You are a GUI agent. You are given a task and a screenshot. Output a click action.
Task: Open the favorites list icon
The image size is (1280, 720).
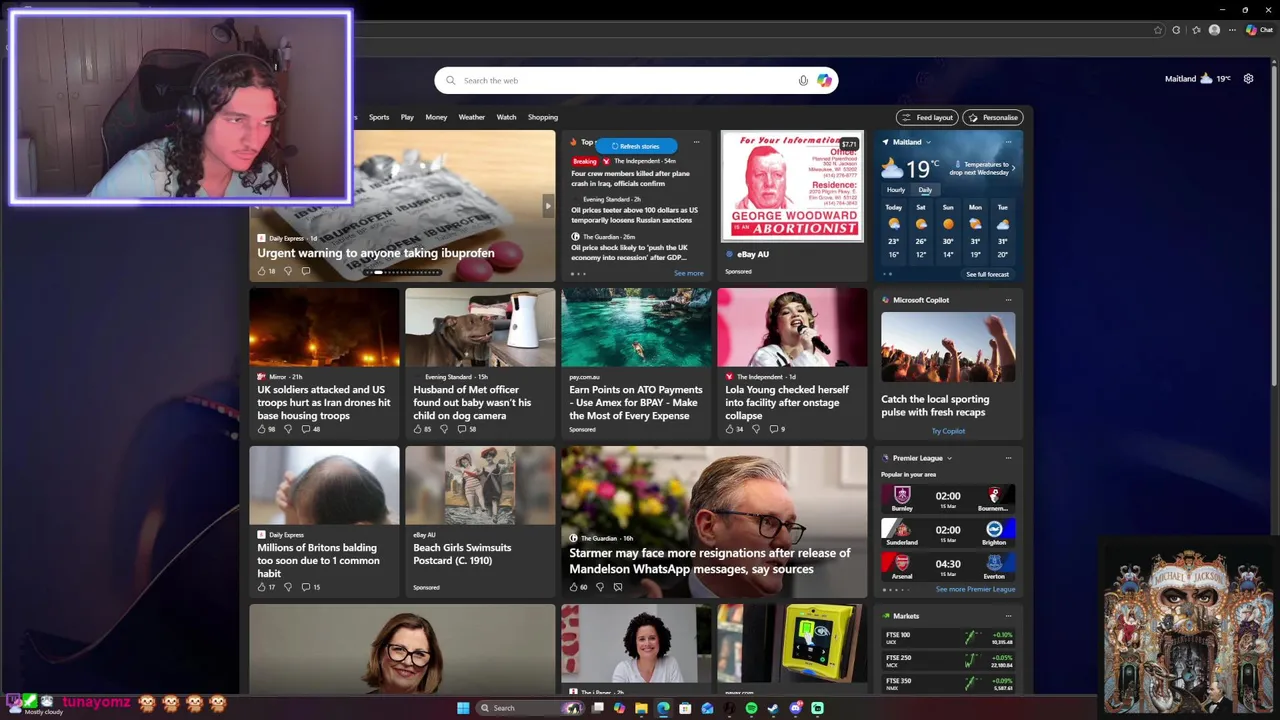tap(1196, 30)
